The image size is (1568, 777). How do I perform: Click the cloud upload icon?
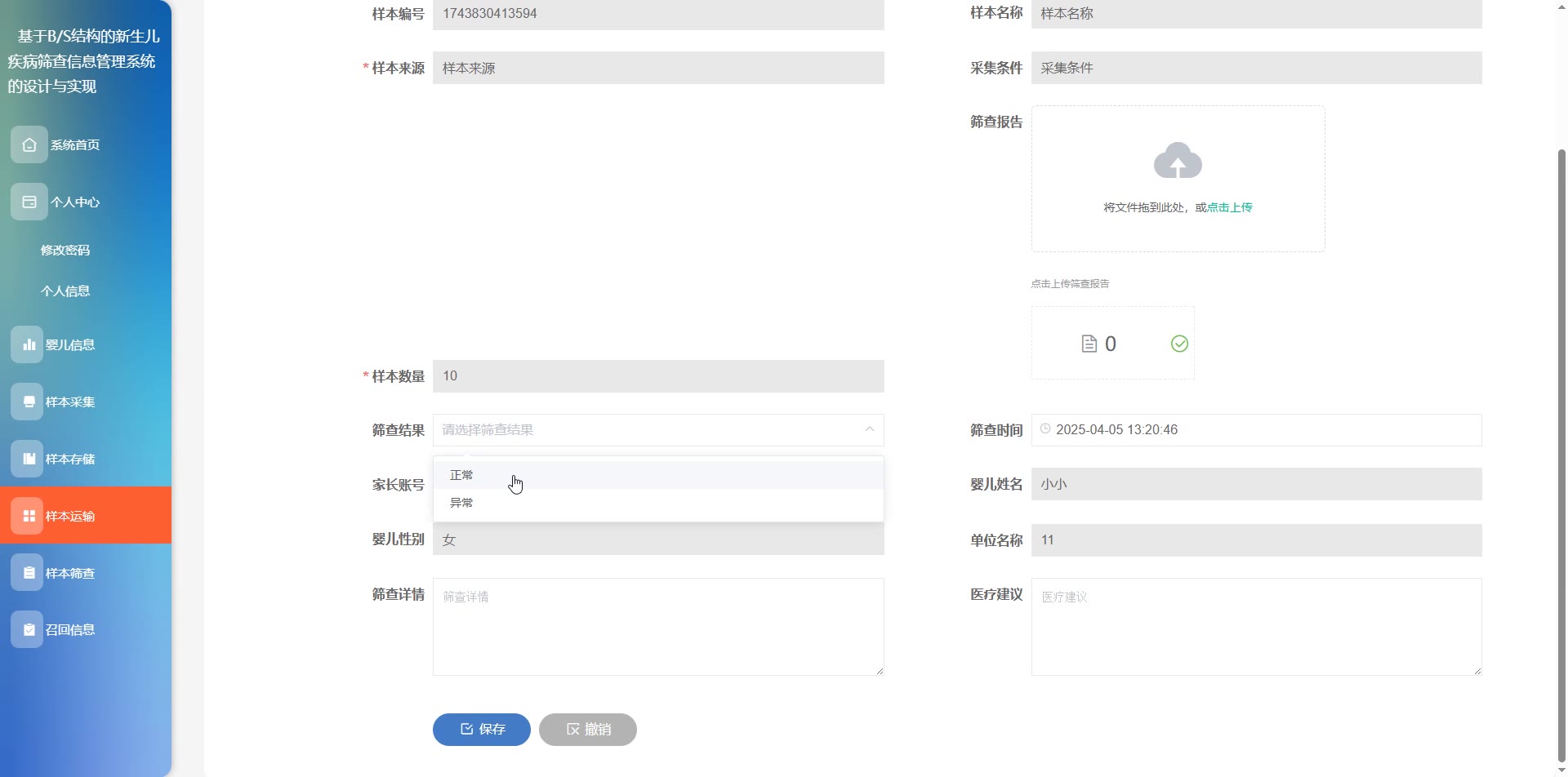pyautogui.click(x=1178, y=160)
